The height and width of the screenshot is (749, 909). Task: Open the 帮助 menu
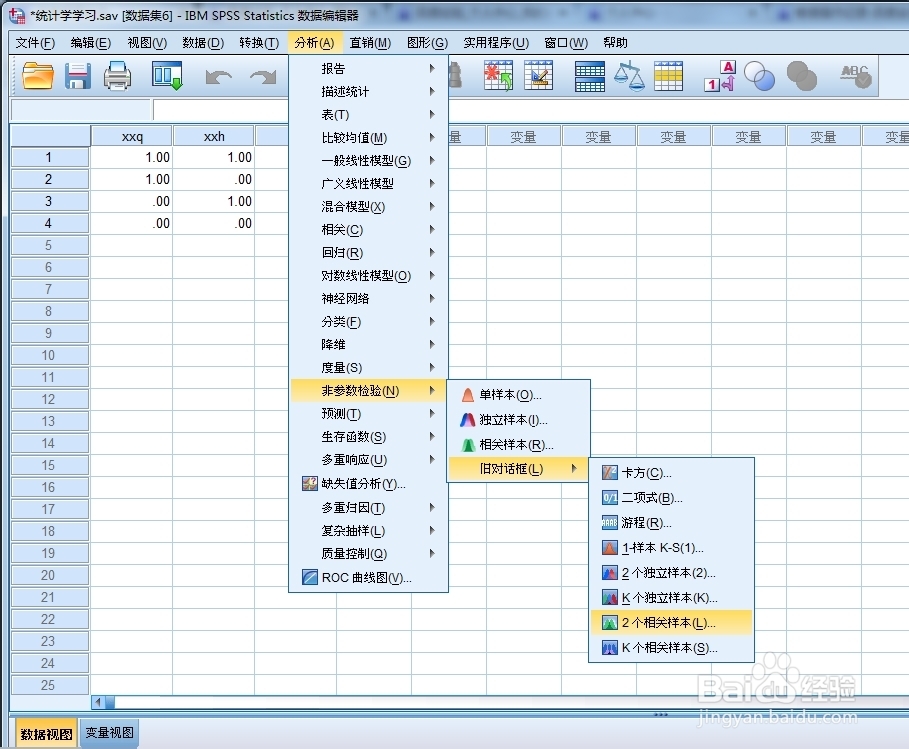click(615, 43)
